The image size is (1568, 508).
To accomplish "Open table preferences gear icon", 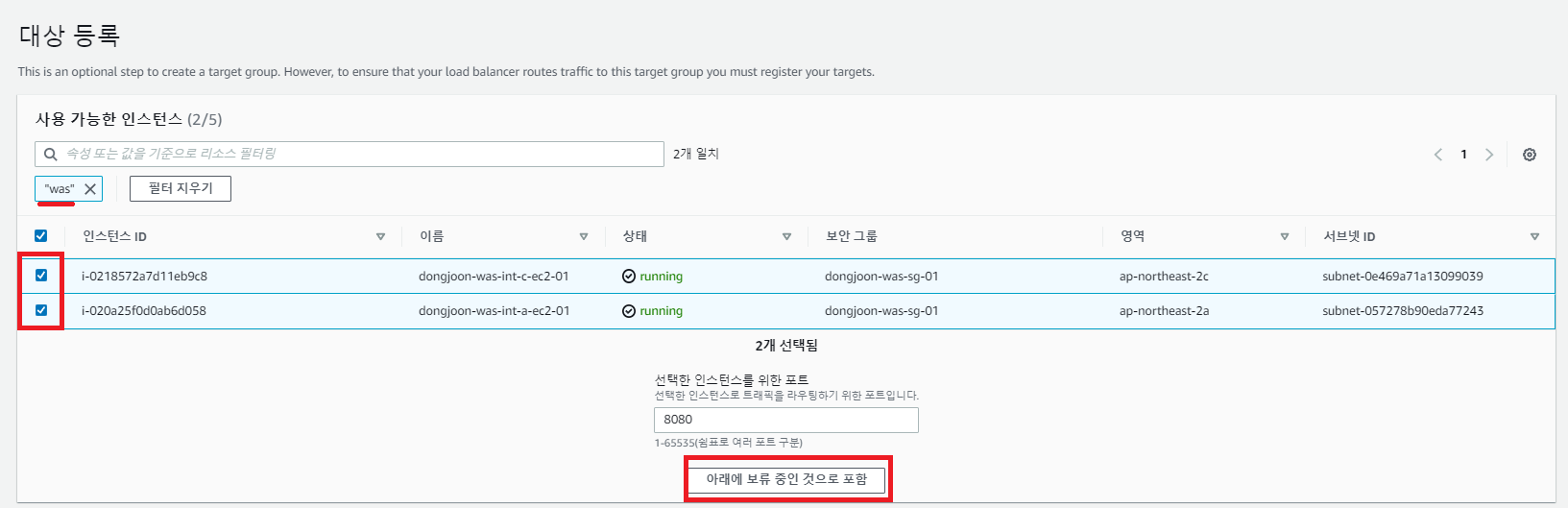I will click(x=1530, y=155).
